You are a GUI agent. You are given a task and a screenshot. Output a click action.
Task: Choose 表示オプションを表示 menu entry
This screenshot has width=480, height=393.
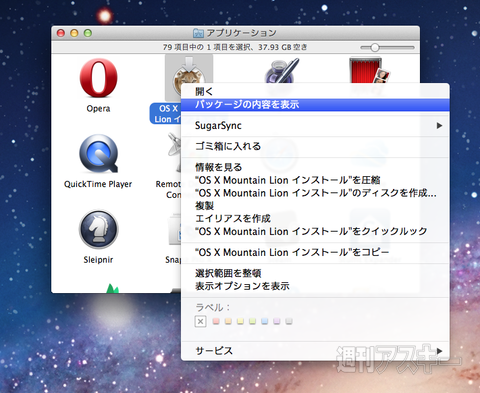[315, 286]
